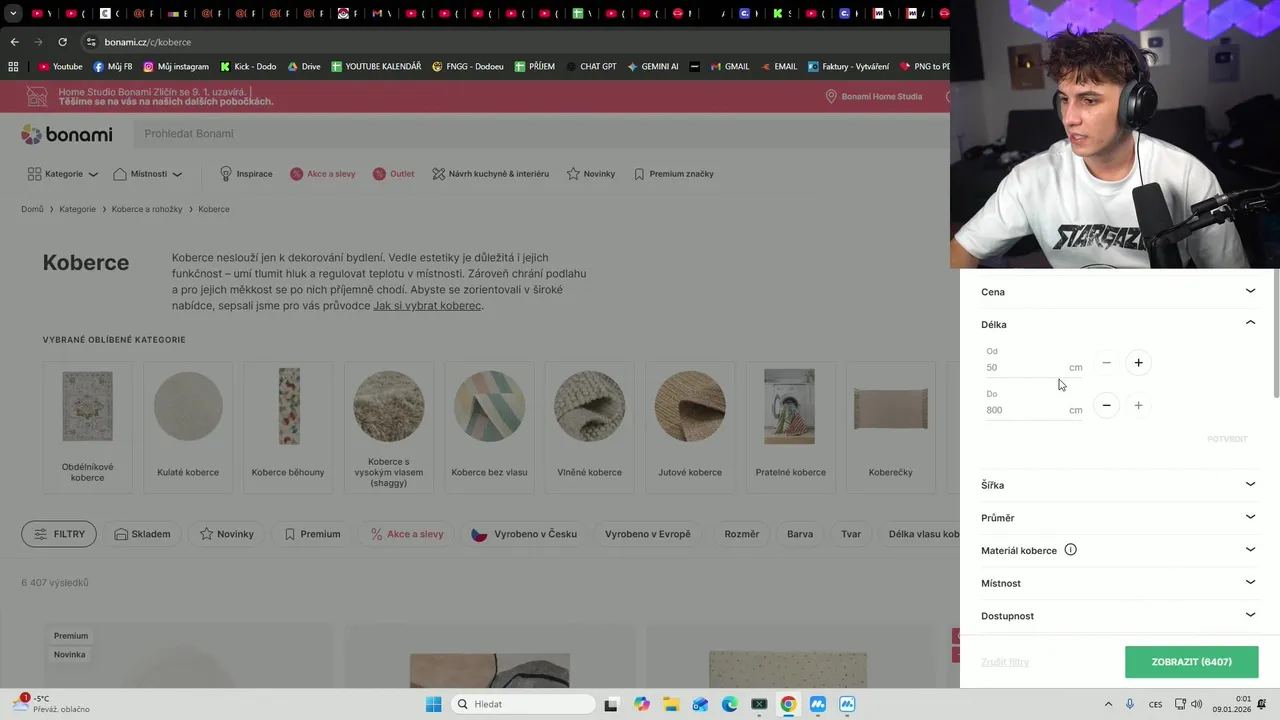Reload the page with the refresh icon
Viewport: 1280px width, 720px height.
[x=62, y=42]
